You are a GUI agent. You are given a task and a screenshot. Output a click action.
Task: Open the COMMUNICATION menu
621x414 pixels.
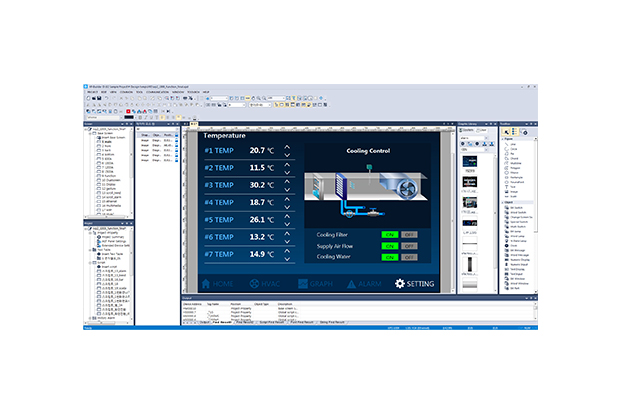point(157,92)
